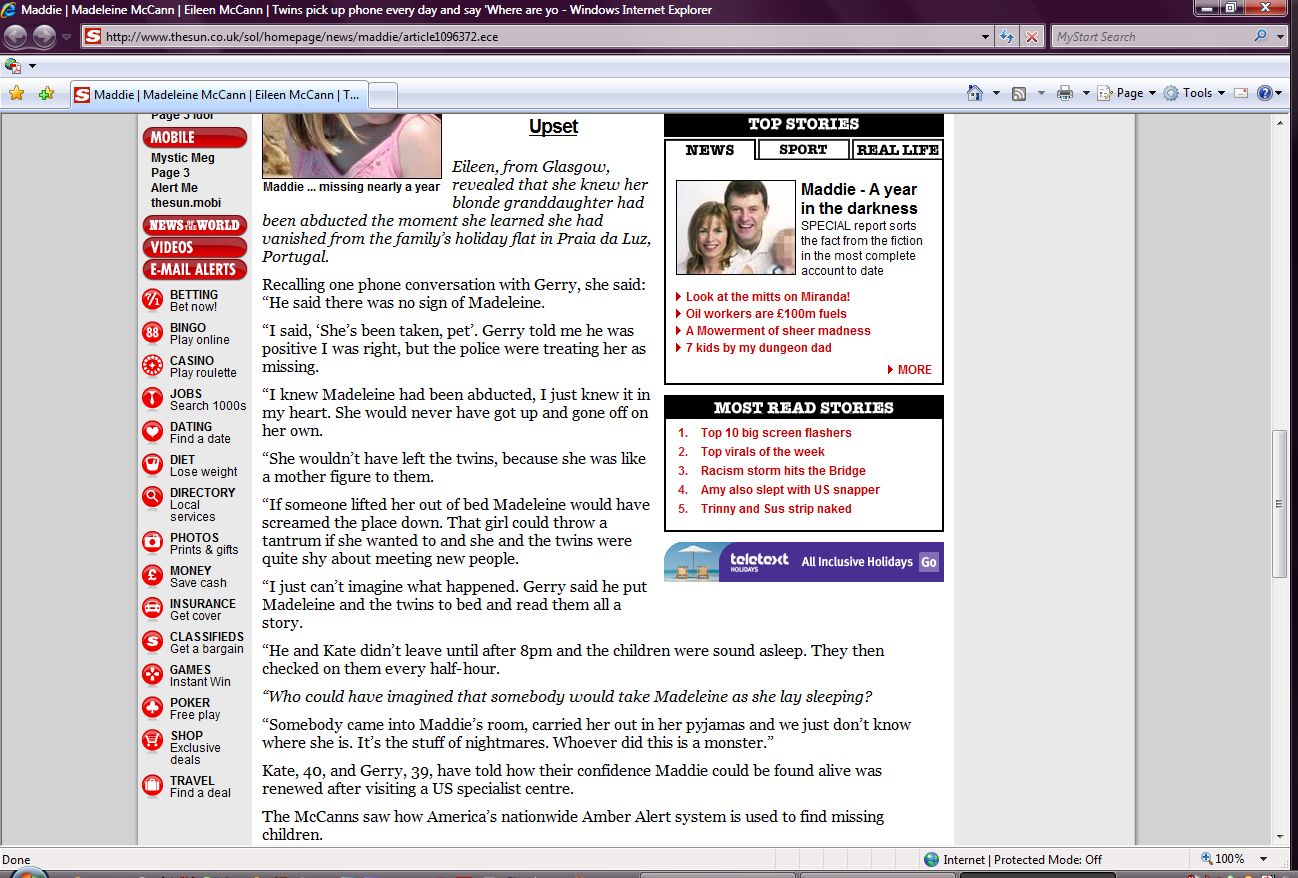Click the MyStart Search magnifier icon
The image size is (1298, 878).
click(x=1260, y=37)
